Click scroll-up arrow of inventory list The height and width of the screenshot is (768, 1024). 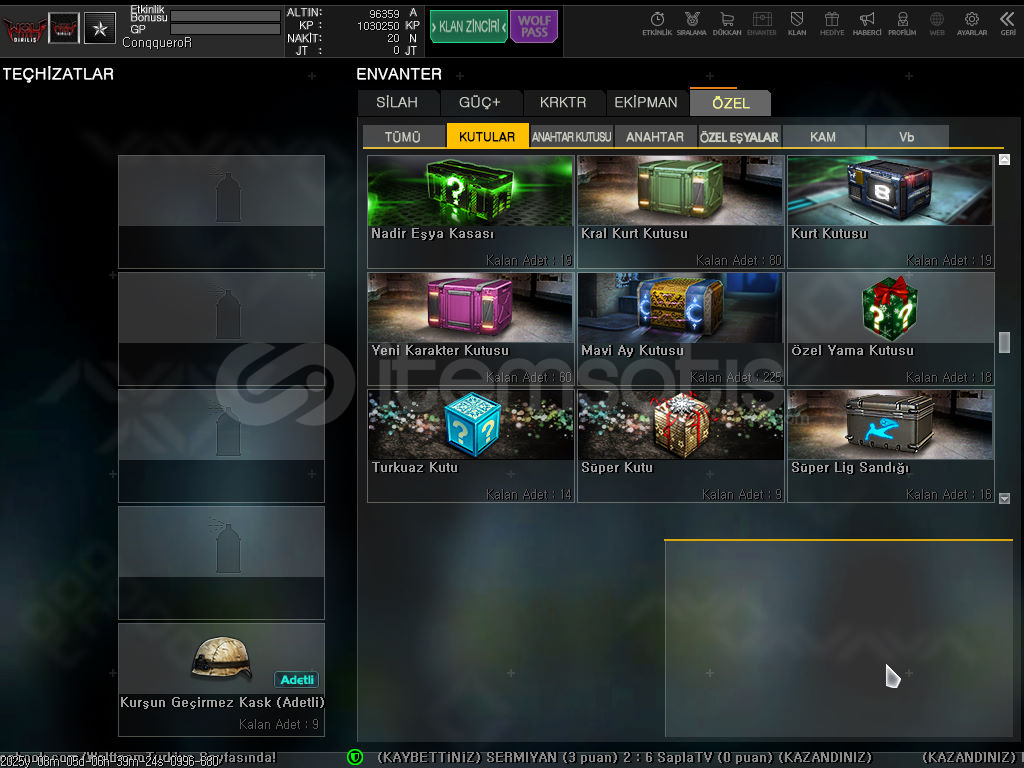pyautogui.click(x=1004, y=159)
